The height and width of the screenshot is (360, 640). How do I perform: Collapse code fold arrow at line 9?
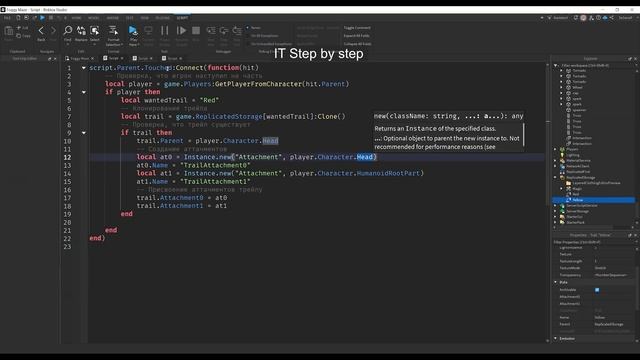[x=84, y=133]
